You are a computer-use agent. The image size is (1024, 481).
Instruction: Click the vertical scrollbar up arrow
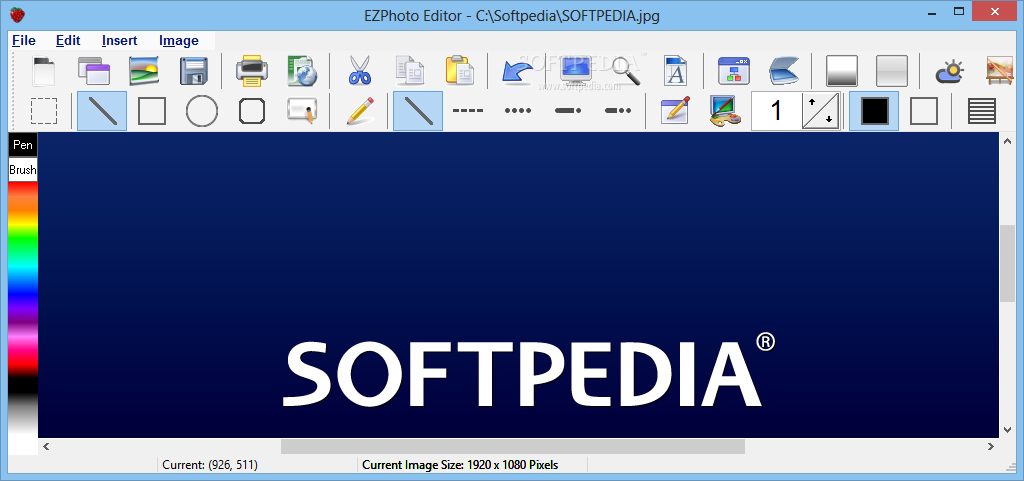1007,140
